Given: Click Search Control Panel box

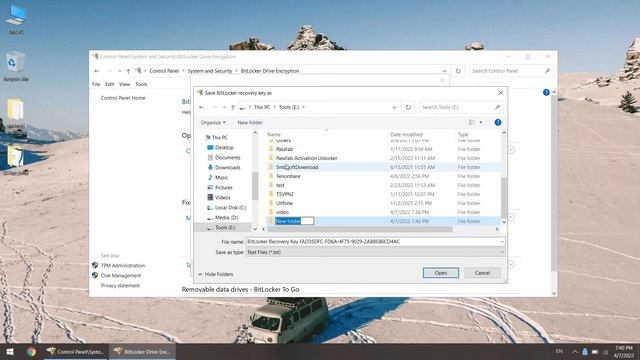Looking at the screenshot, I should pos(511,71).
